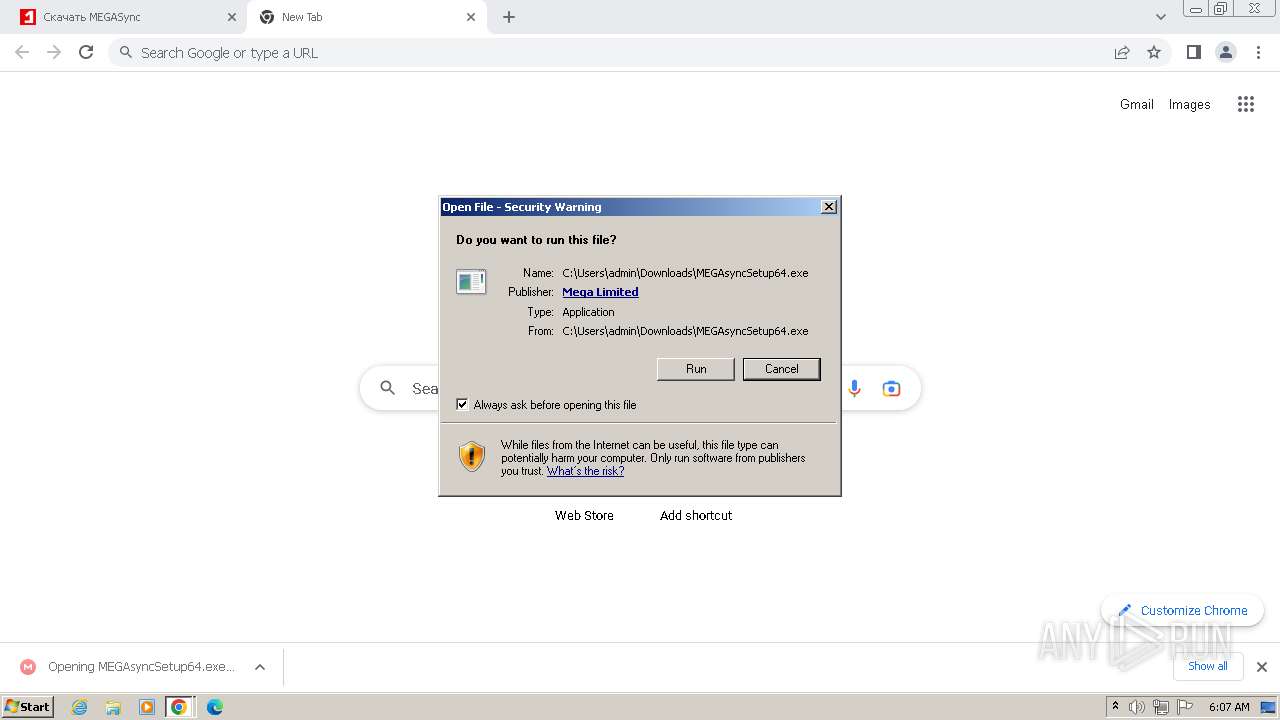Click the shield warning icon in the dialog
1280x720 pixels.
coord(472,457)
